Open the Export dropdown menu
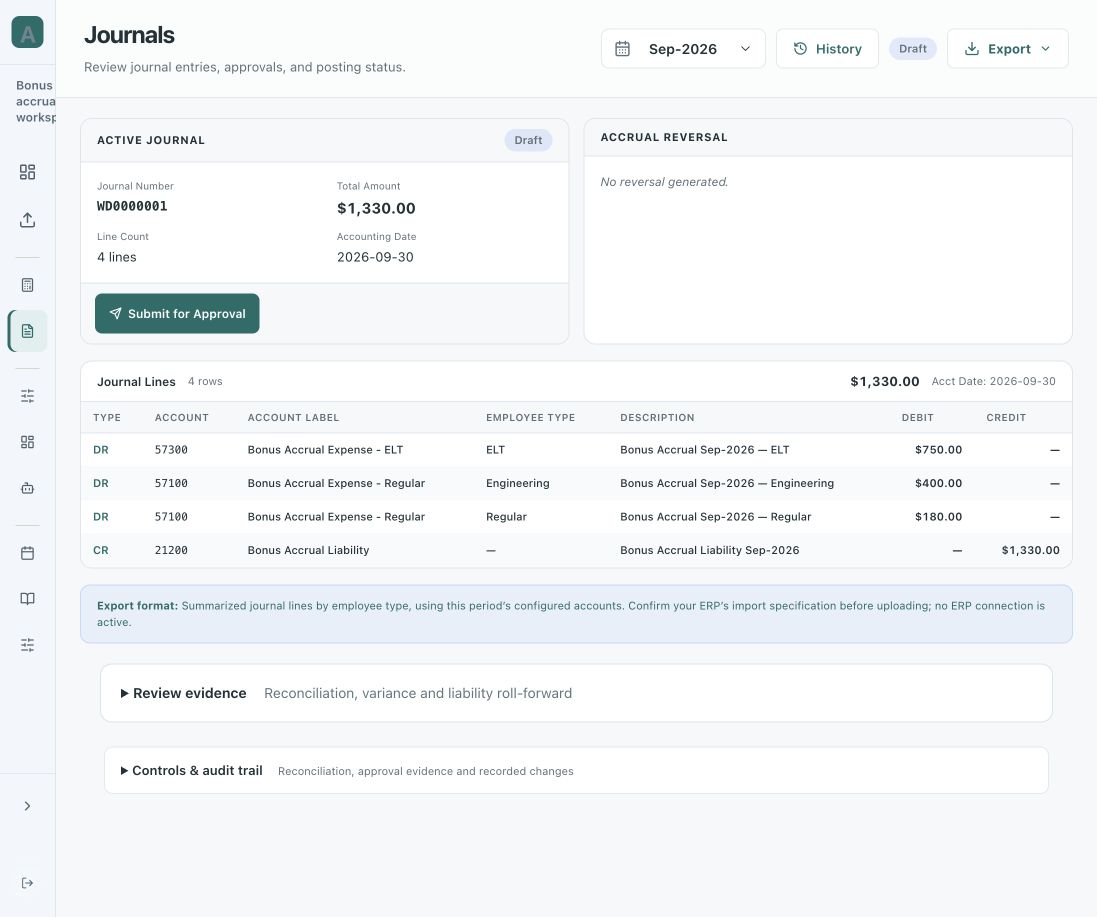This screenshot has width=1097, height=917. tap(1007, 49)
